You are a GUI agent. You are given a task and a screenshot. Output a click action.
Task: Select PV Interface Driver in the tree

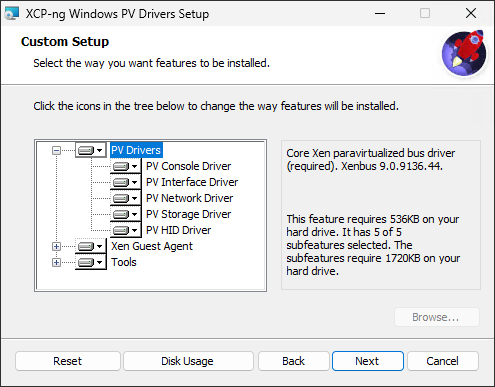coord(192,182)
